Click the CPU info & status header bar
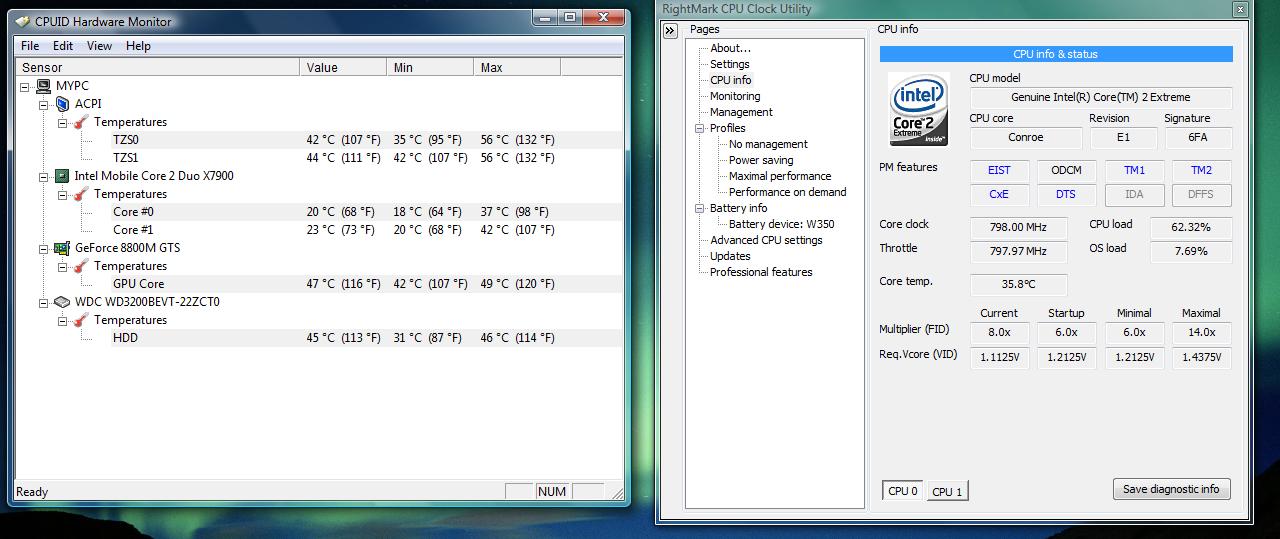The image size is (1280, 539). point(1055,54)
